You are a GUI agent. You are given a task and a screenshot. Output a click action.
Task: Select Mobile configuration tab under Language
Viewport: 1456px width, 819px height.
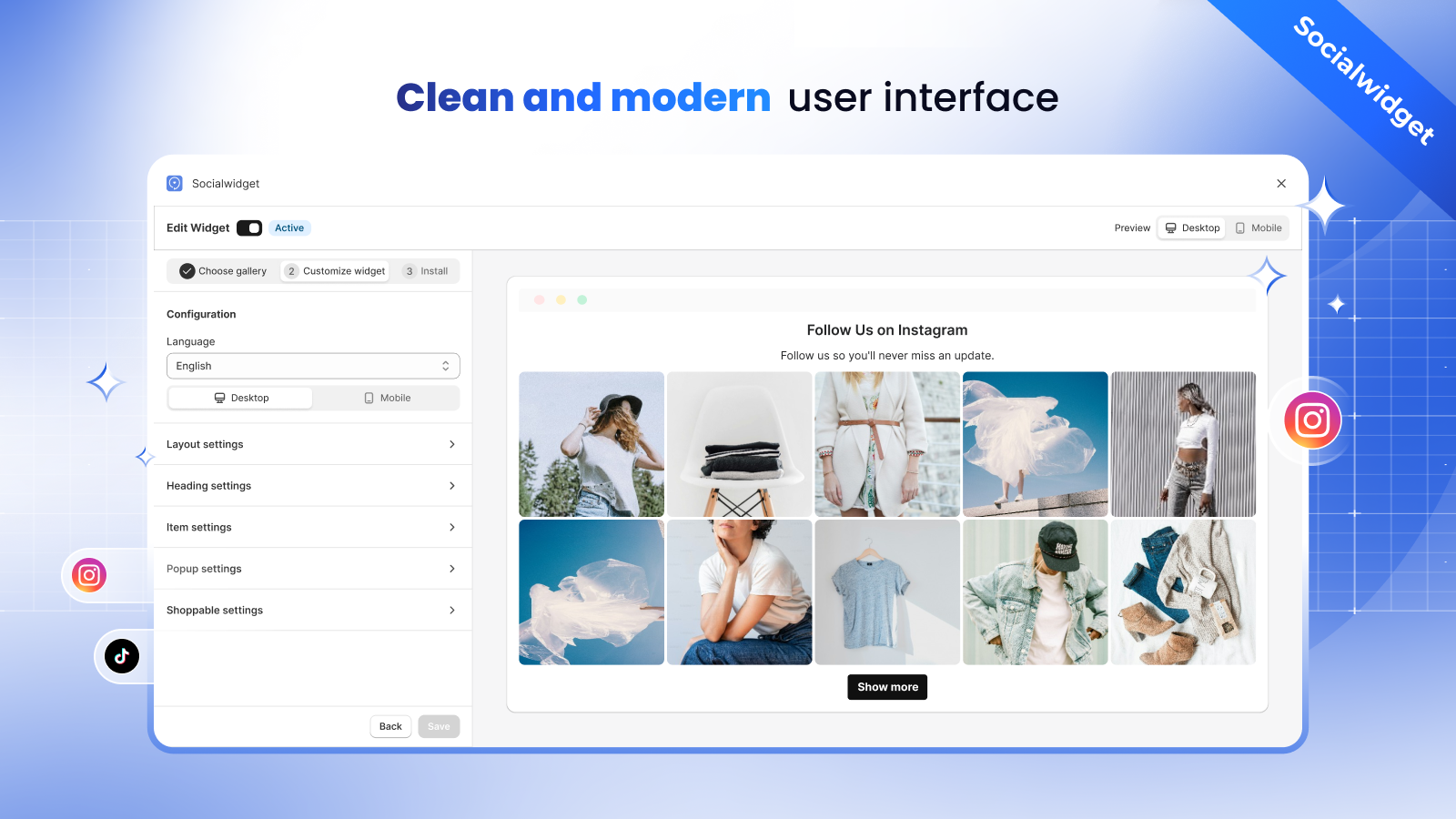[x=387, y=399]
